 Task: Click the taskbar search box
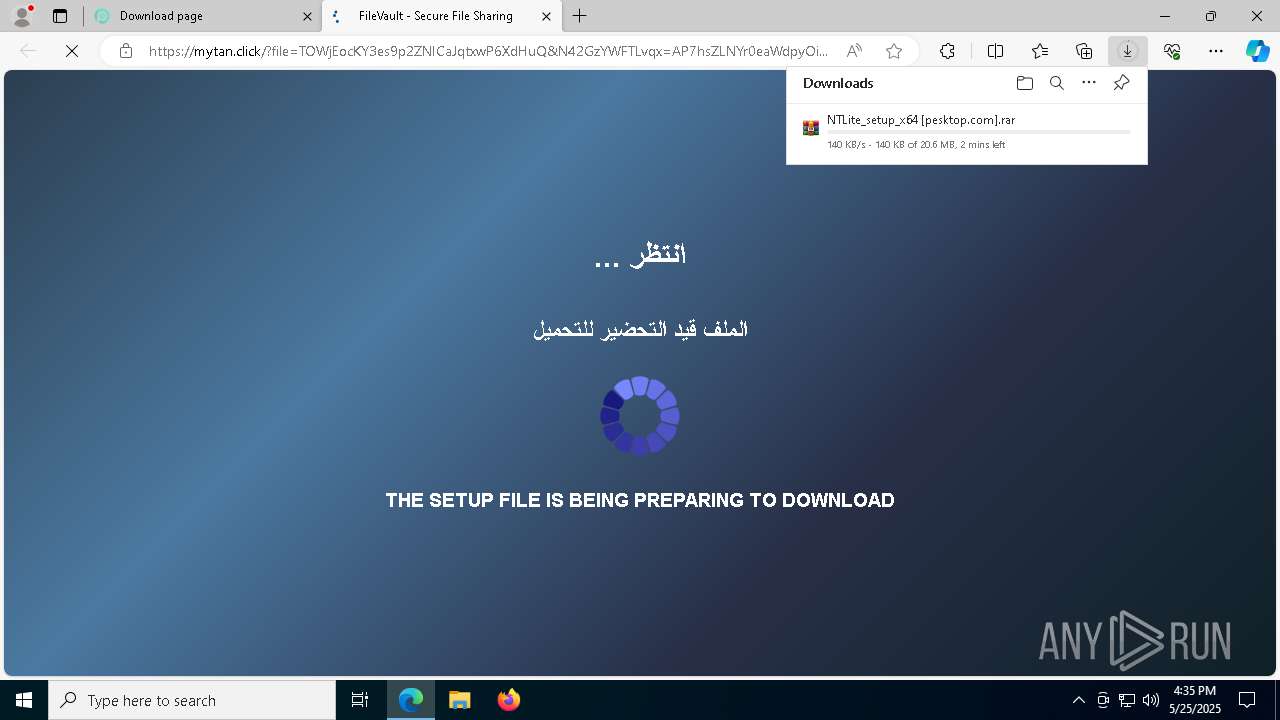coord(192,700)
